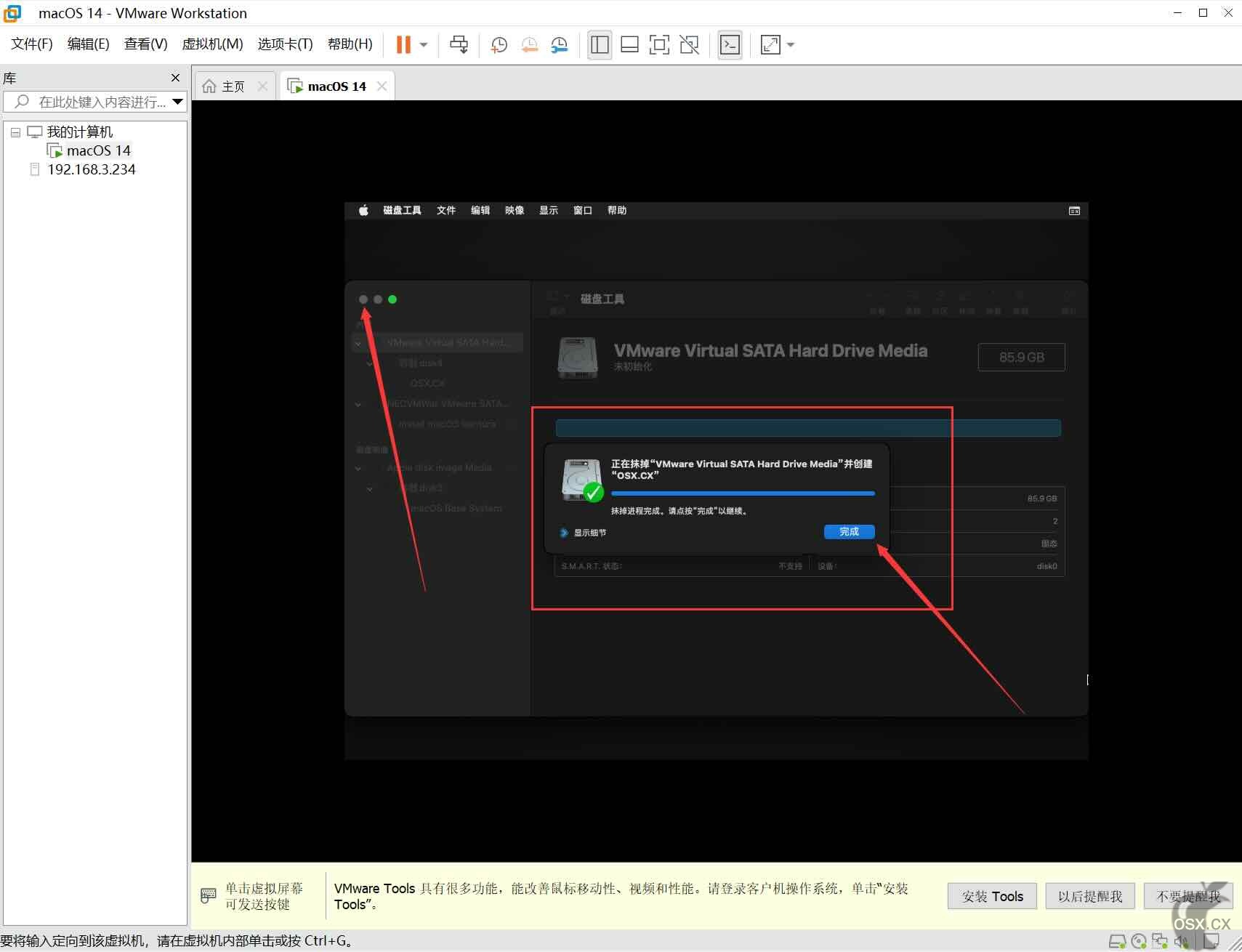Open the 虚拟机(M) menu
The width and height of the screenshot is (1242, 952).
pyautogui.click(x=212, y=44)
